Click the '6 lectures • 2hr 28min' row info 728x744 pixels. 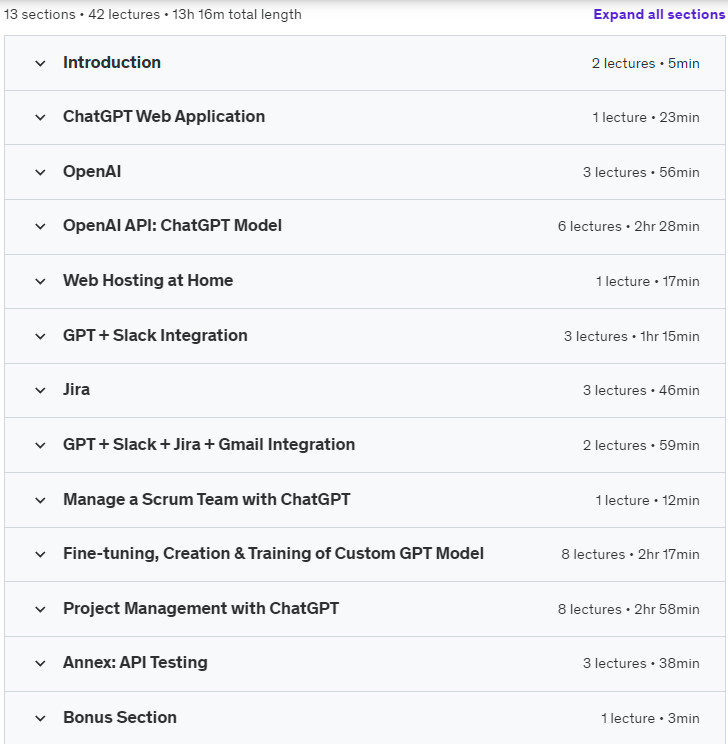[628, 226]
